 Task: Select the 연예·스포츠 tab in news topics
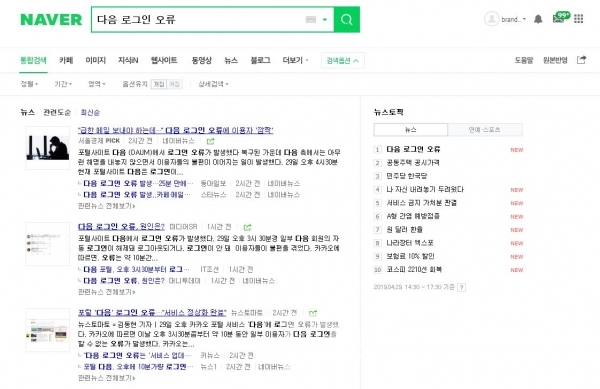(x=485, y=130)
